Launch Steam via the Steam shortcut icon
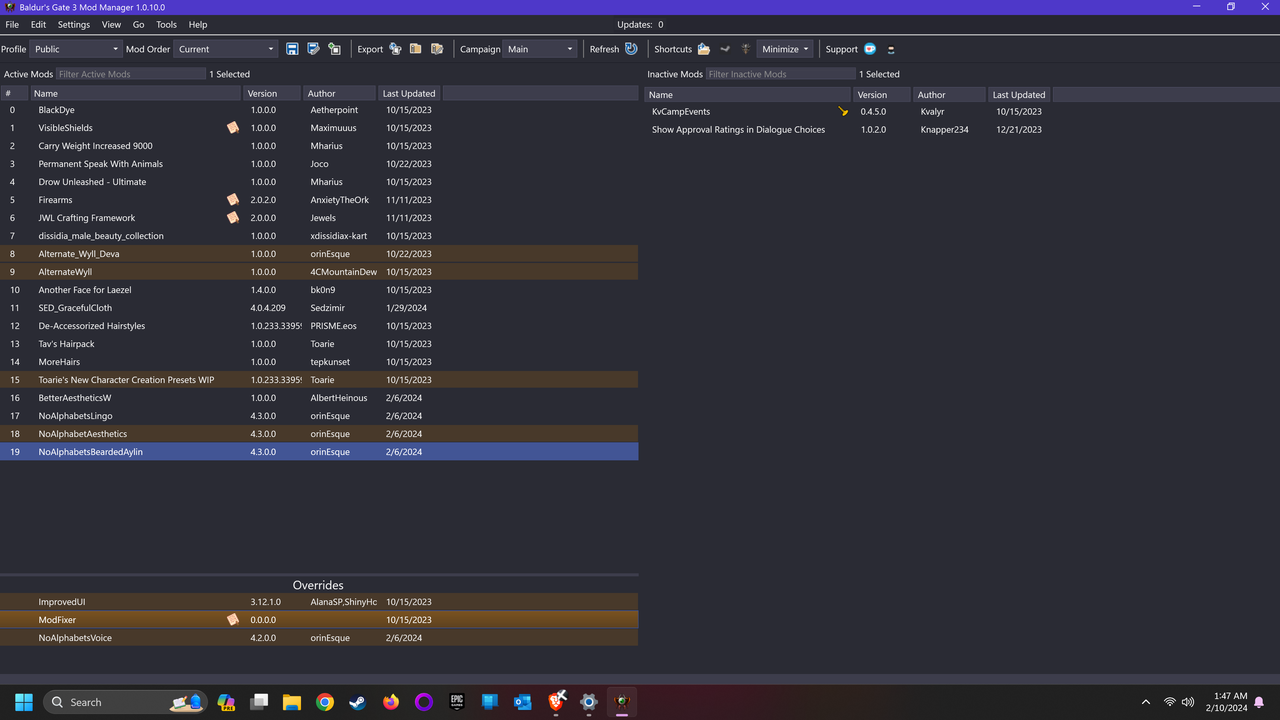Viewport: 1280px width, 720px height. 725,48
